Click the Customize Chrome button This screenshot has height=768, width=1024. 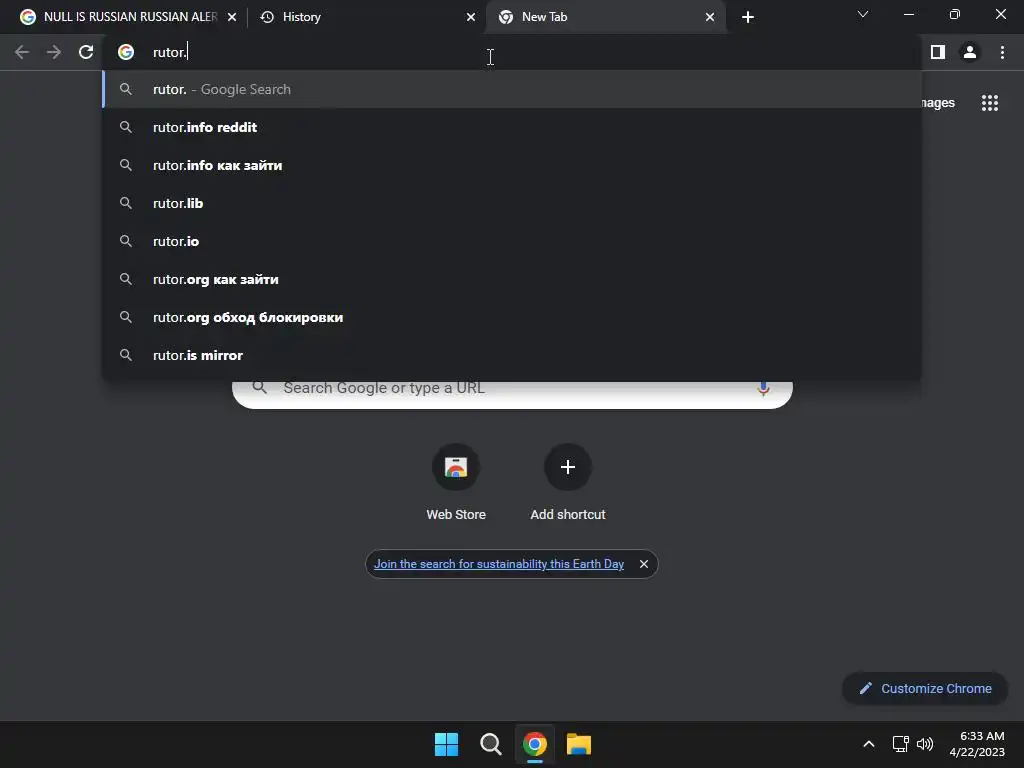pyautogui.click(x=925, y=688)
